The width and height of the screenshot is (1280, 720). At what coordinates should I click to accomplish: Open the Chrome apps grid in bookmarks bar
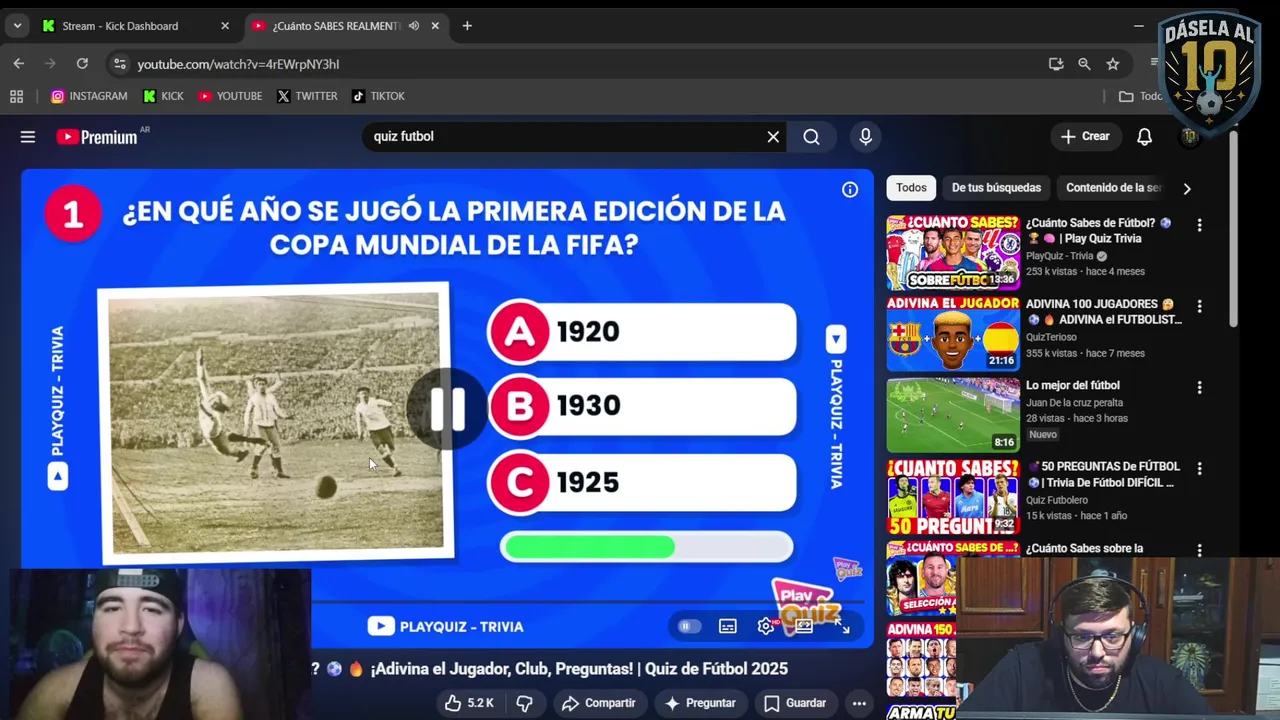(x=16, y=96)
